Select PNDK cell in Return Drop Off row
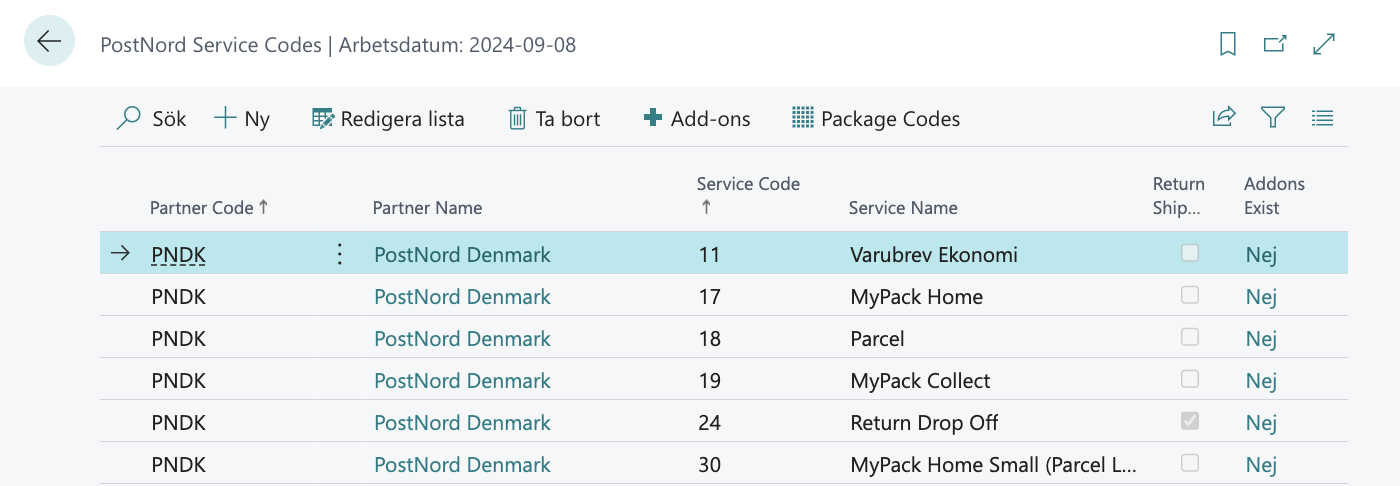1400x486 pixels. click(x=178, y=422)
